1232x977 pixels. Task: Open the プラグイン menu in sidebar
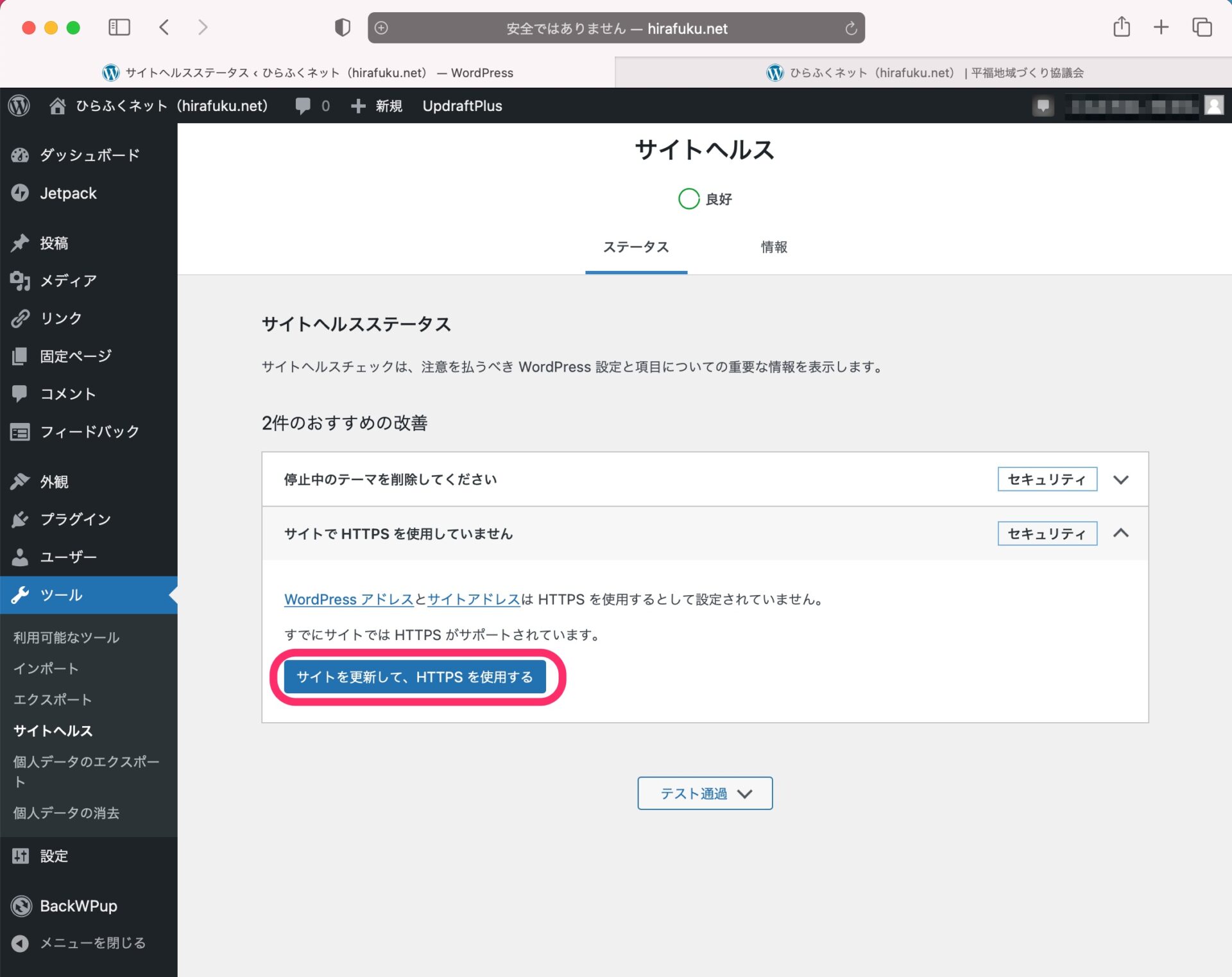75,519
